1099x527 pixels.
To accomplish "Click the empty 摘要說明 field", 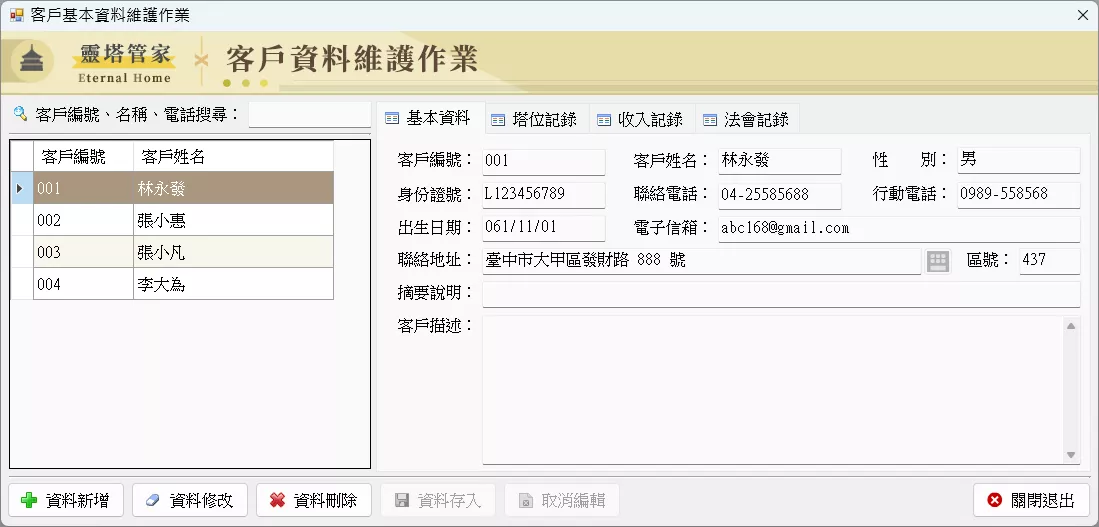I will [x=781, y=294].
